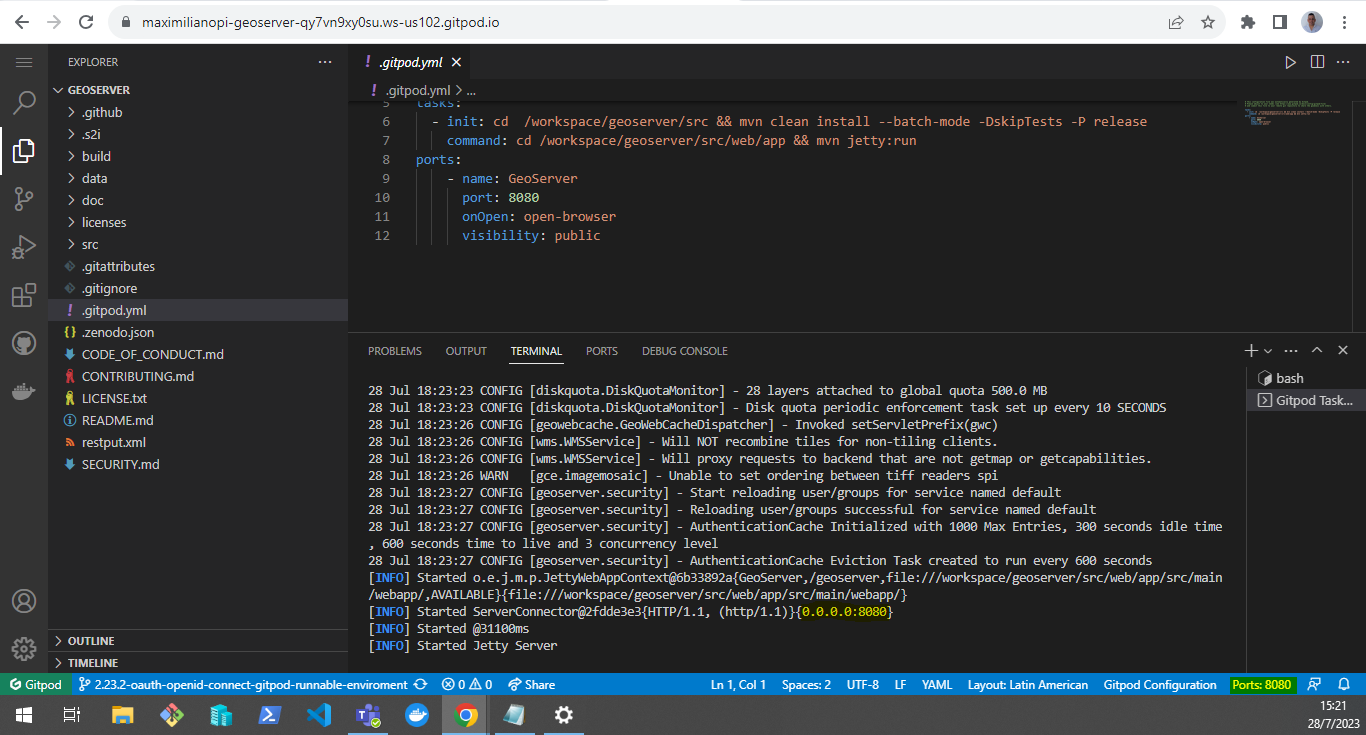Maximize the panel with the up chevron
The width and height of the screenshot is (1366, 735).
[1317, 351]
